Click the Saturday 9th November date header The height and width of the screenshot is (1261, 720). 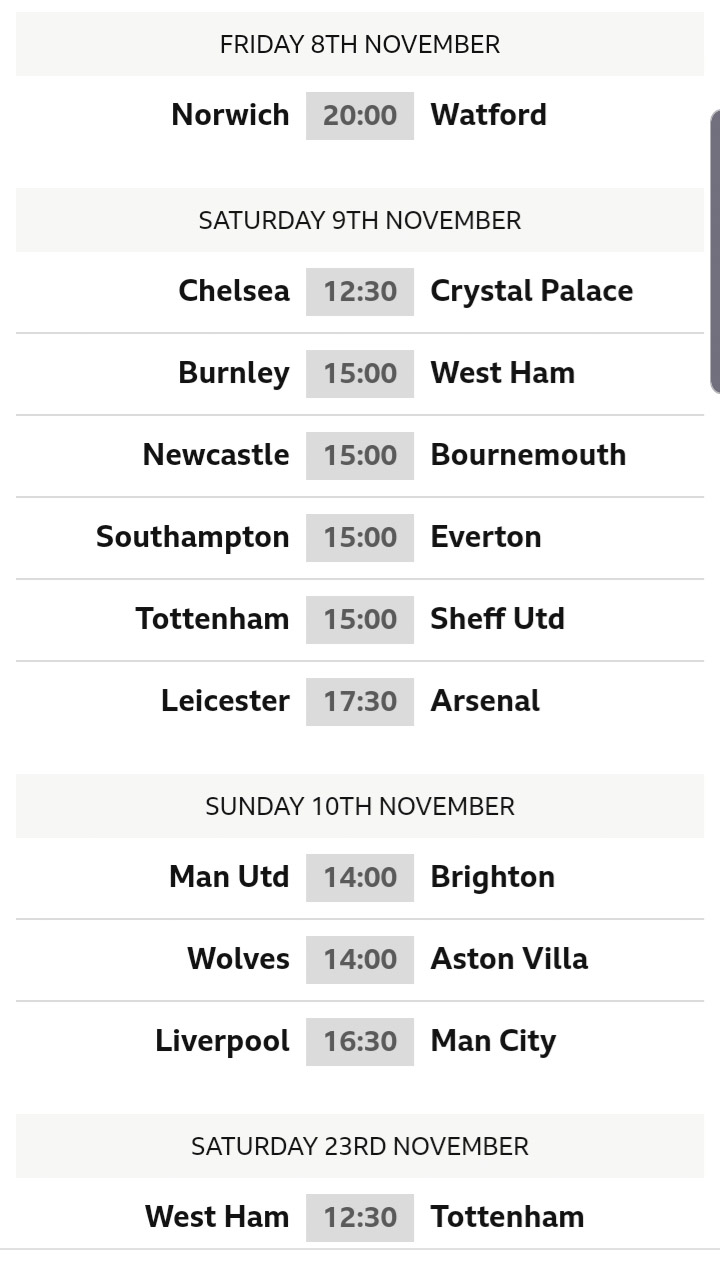pyautogui.click(x=360, y=220)
